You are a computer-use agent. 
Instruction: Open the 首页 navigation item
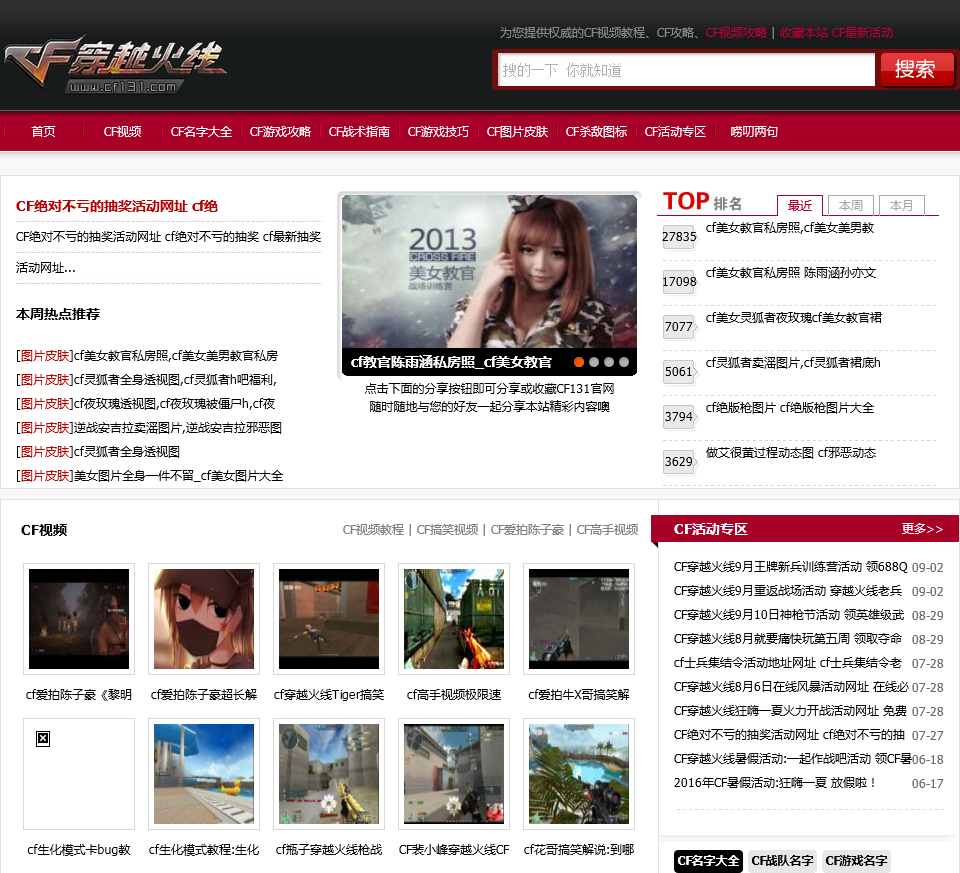point(43,132)
